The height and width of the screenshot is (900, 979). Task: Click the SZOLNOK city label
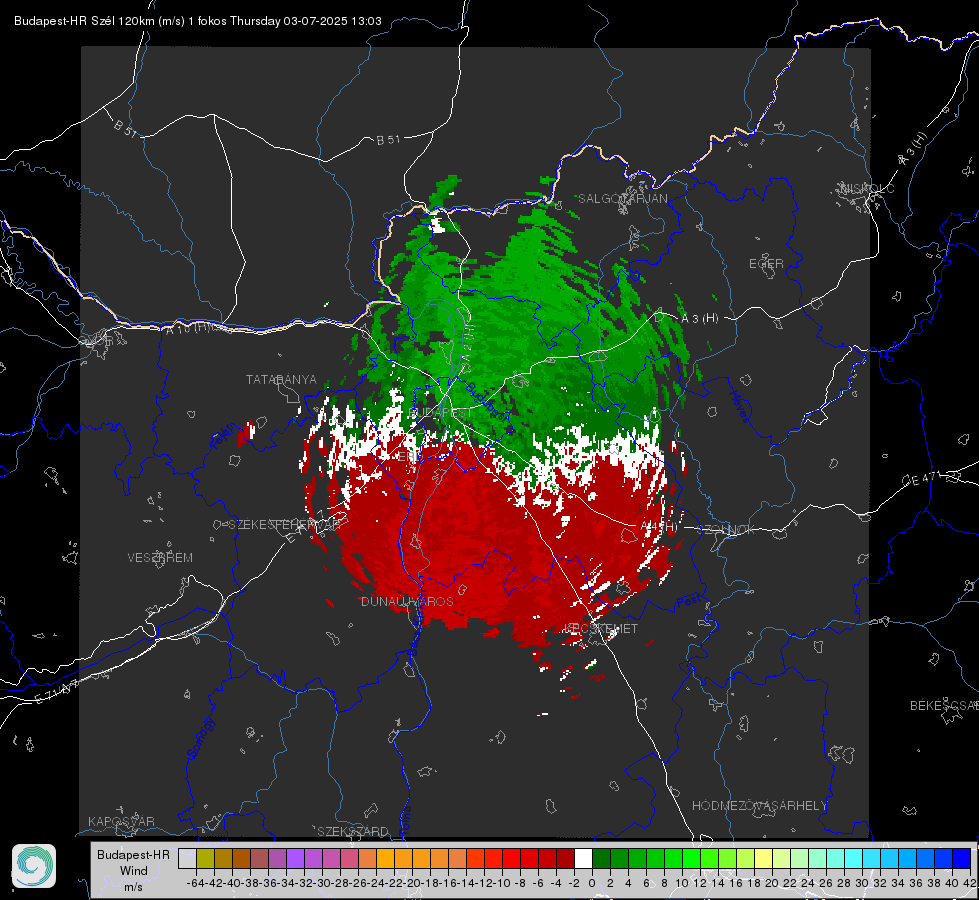(728, 529)
